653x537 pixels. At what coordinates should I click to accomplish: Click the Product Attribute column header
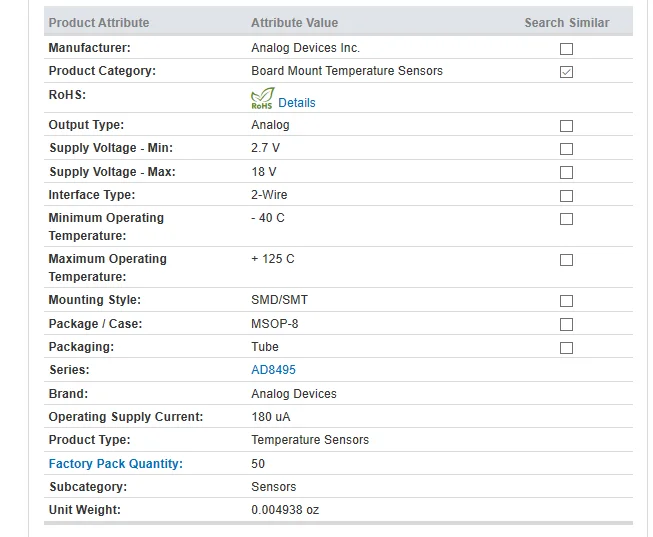(x=99, y=22)
